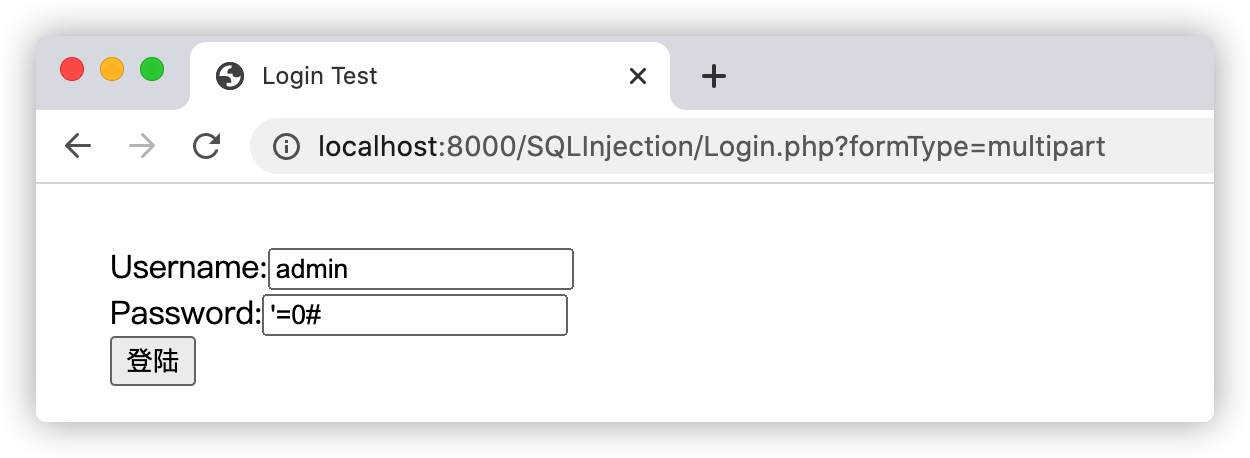Screen dimensions: 1250x458
Task: View site information for localhost
Action: (x=287, y=147)
